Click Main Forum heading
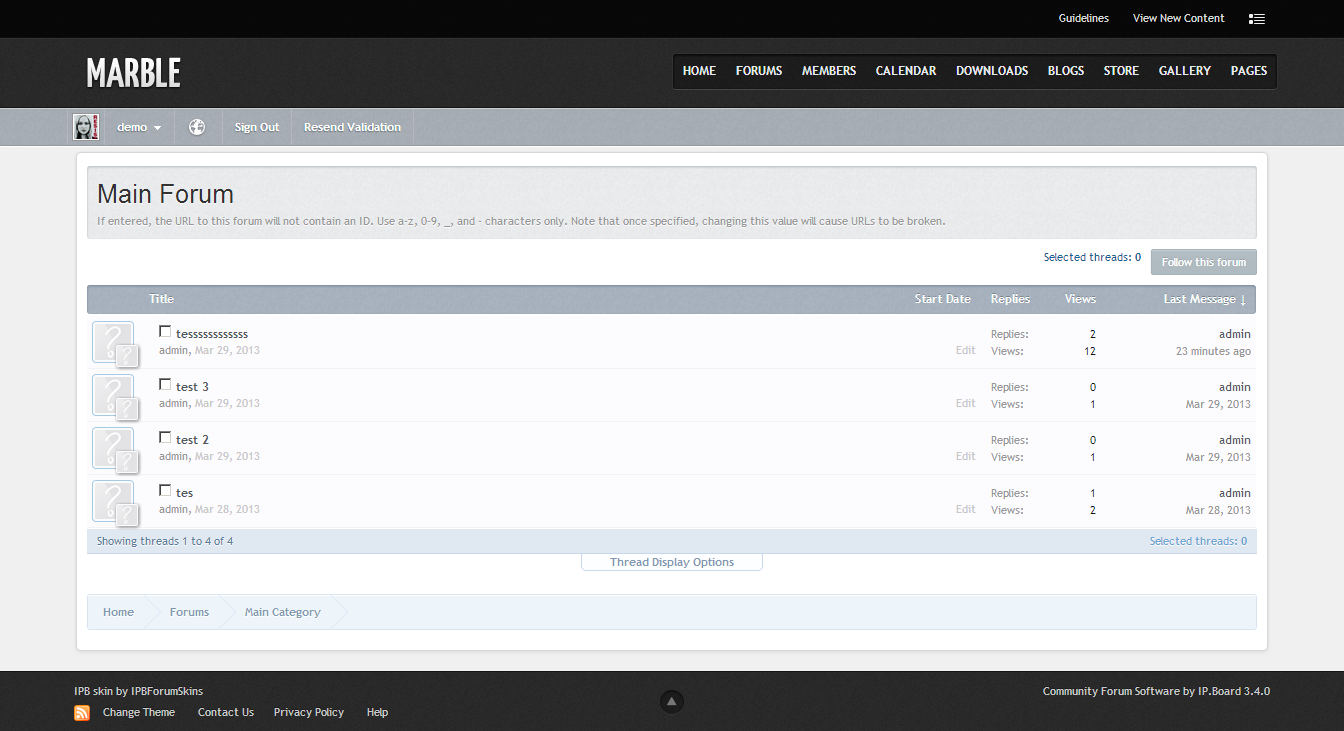This screenshot has width=1344, height=731. pos(166,194)
